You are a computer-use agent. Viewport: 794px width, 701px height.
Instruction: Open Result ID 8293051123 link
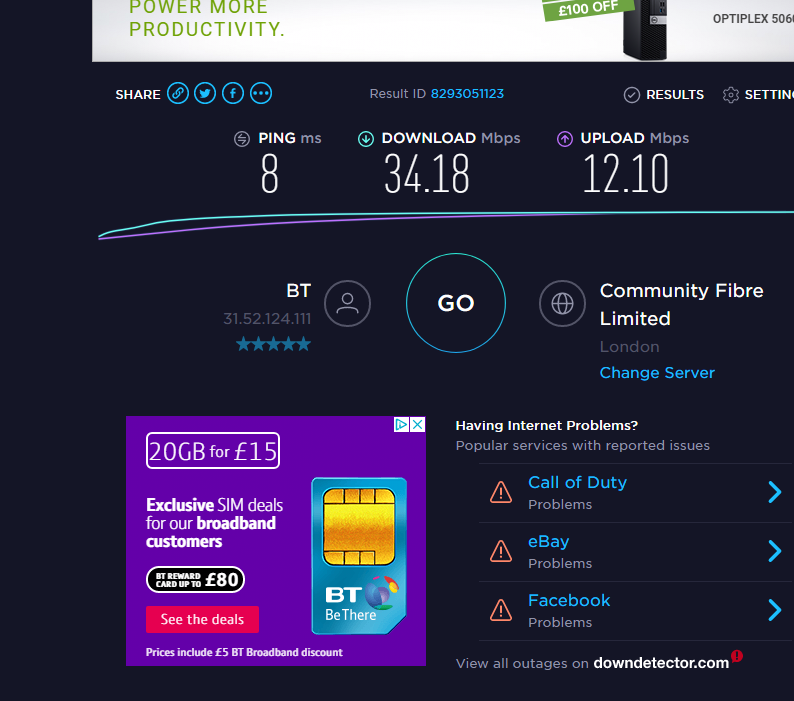pos(467,94)
